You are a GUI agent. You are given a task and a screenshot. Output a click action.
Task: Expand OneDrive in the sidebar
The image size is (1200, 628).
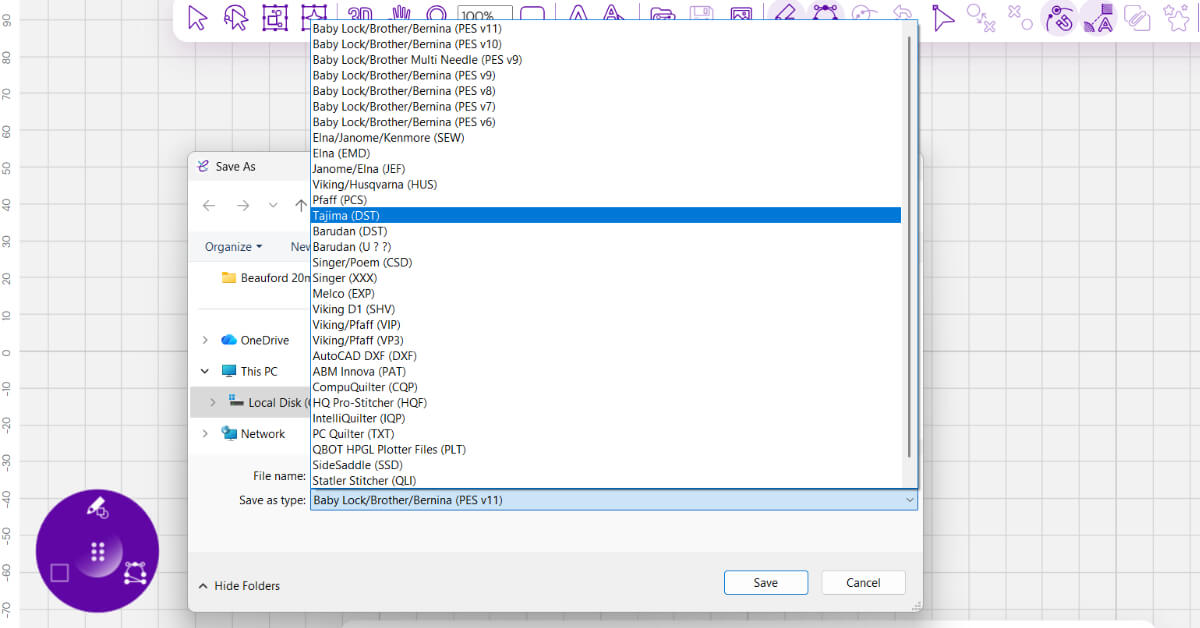point(206,339)
